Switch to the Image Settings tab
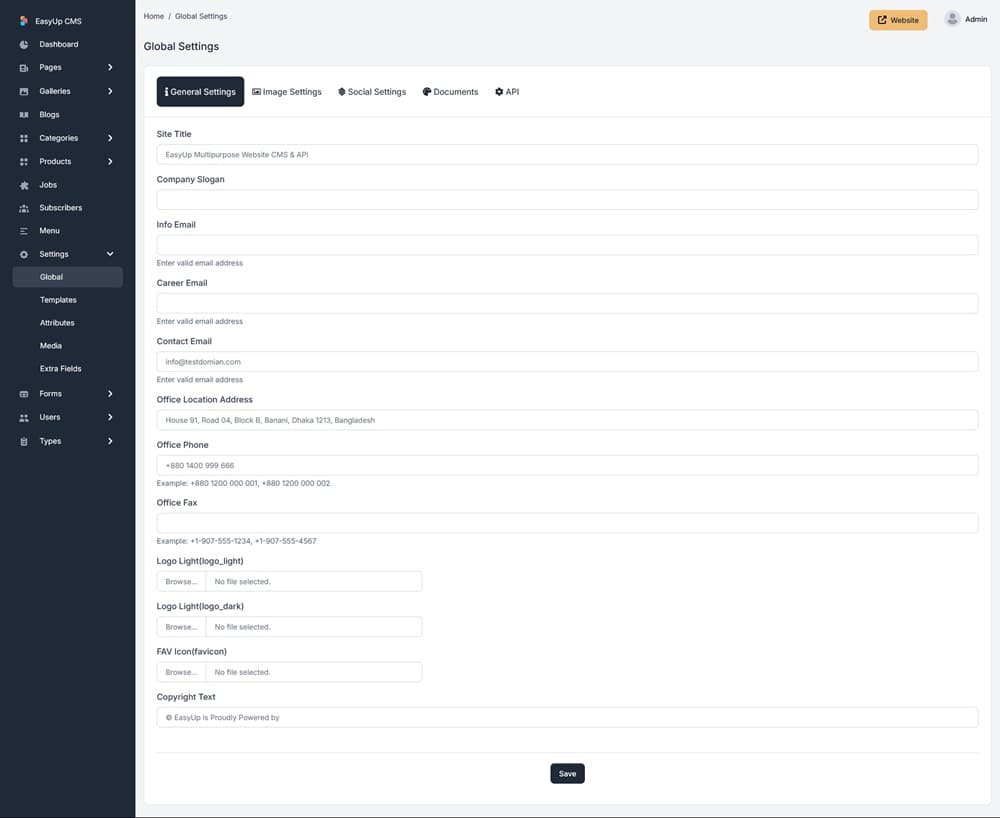 pyautogui.click(x=287, y=92)
